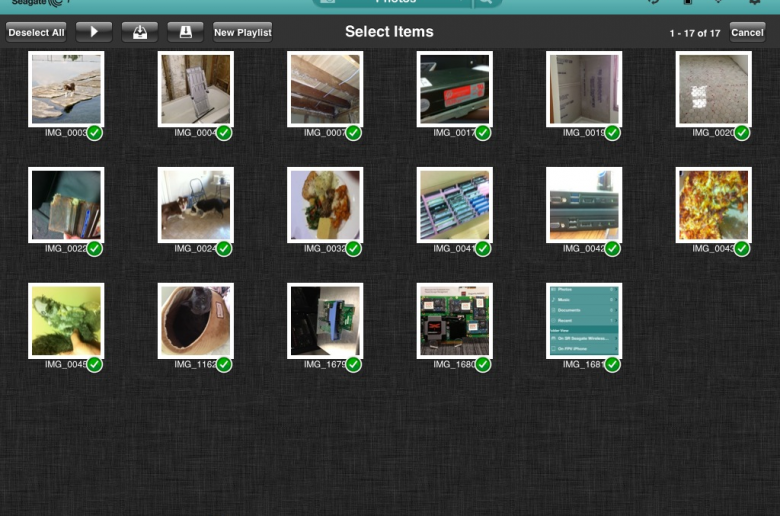This screenshot has width=780, height=516.
Task: Toggle the check badge on IMG_0043
Action: tap(742, 249)
